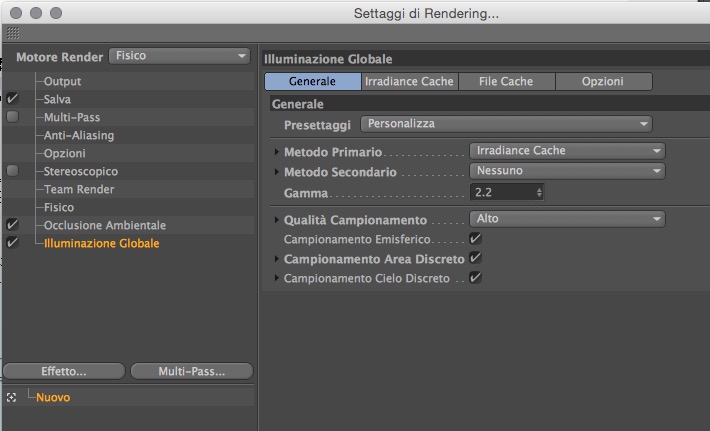Image resolution: width=710 pixels, height=431 pixels.
Task: Click the Effetto... button
Action: 63,370
